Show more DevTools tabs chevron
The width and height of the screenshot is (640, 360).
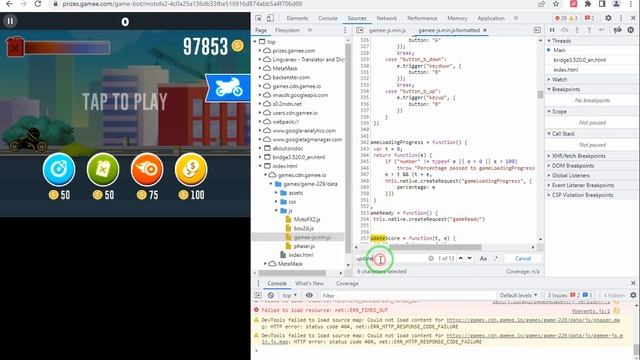[x=516, y=18]
